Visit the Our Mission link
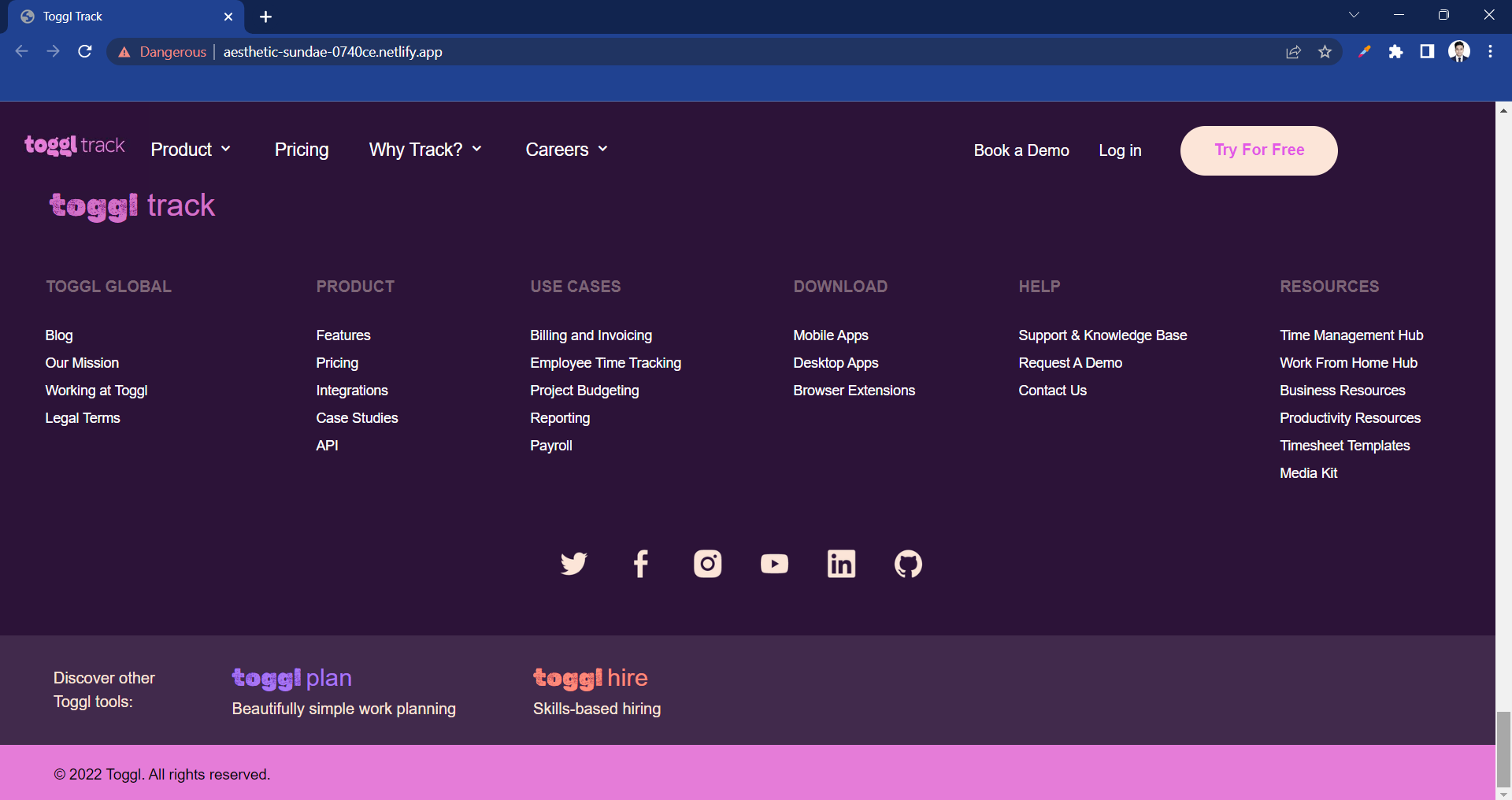Screen dimensions: 1512x800 (x=82, y=363)
